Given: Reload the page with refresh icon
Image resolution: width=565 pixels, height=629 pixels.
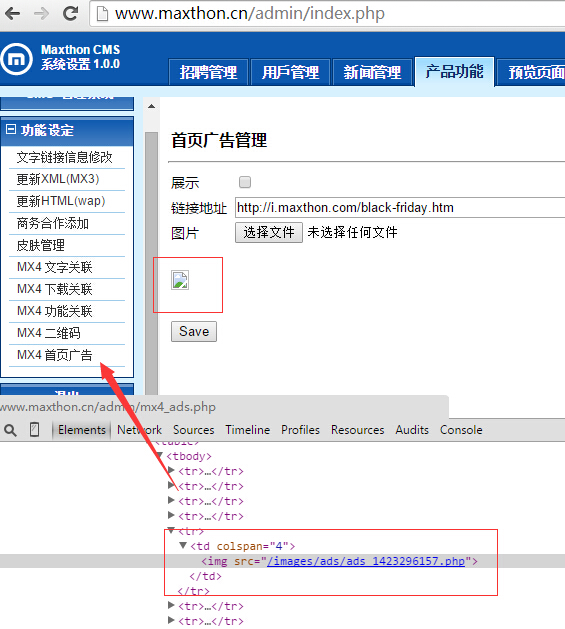Looking at the screenshot, I should tap(71, 14).
